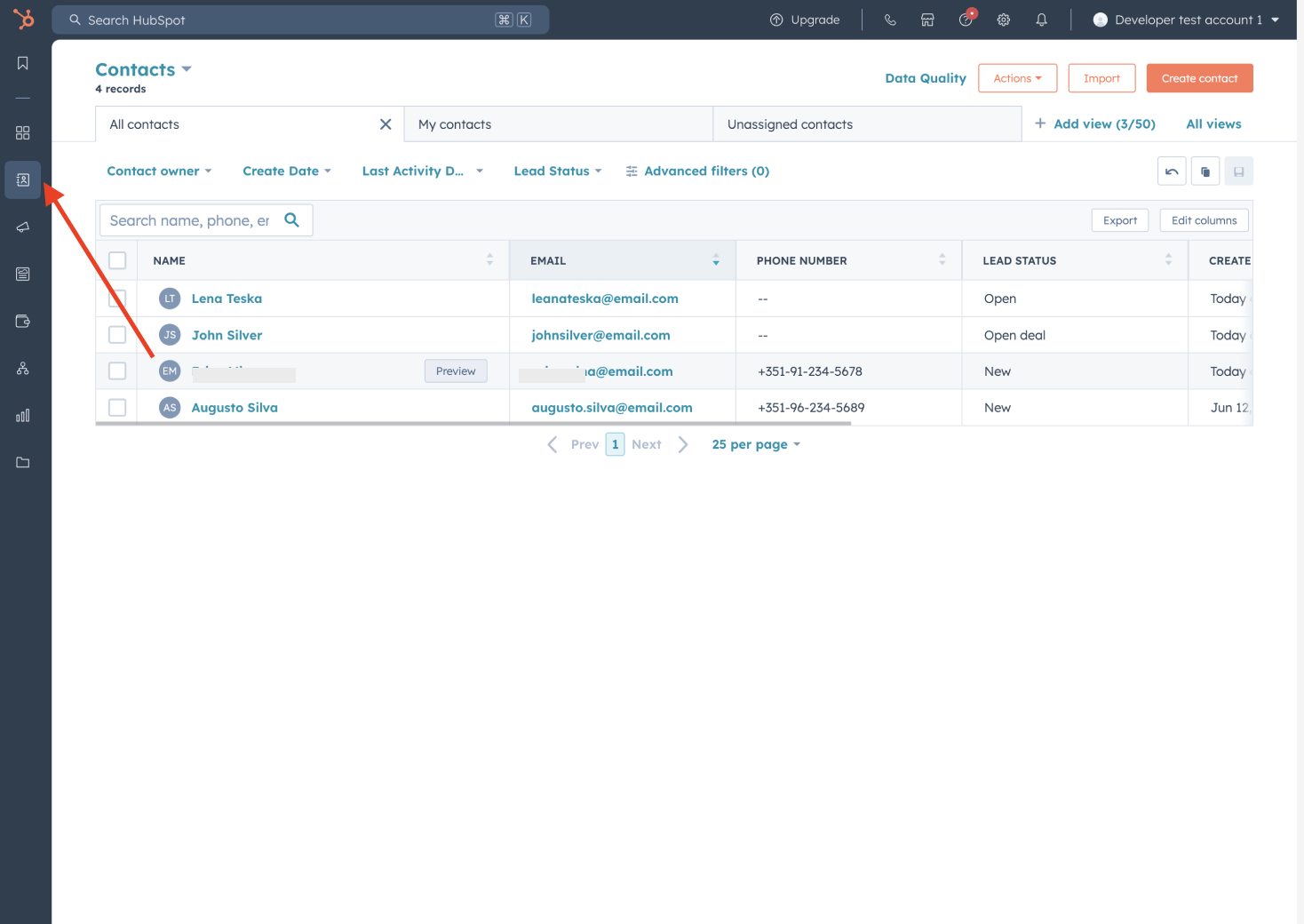
Task: Click the undo view changes icon
Action: 1172,171
